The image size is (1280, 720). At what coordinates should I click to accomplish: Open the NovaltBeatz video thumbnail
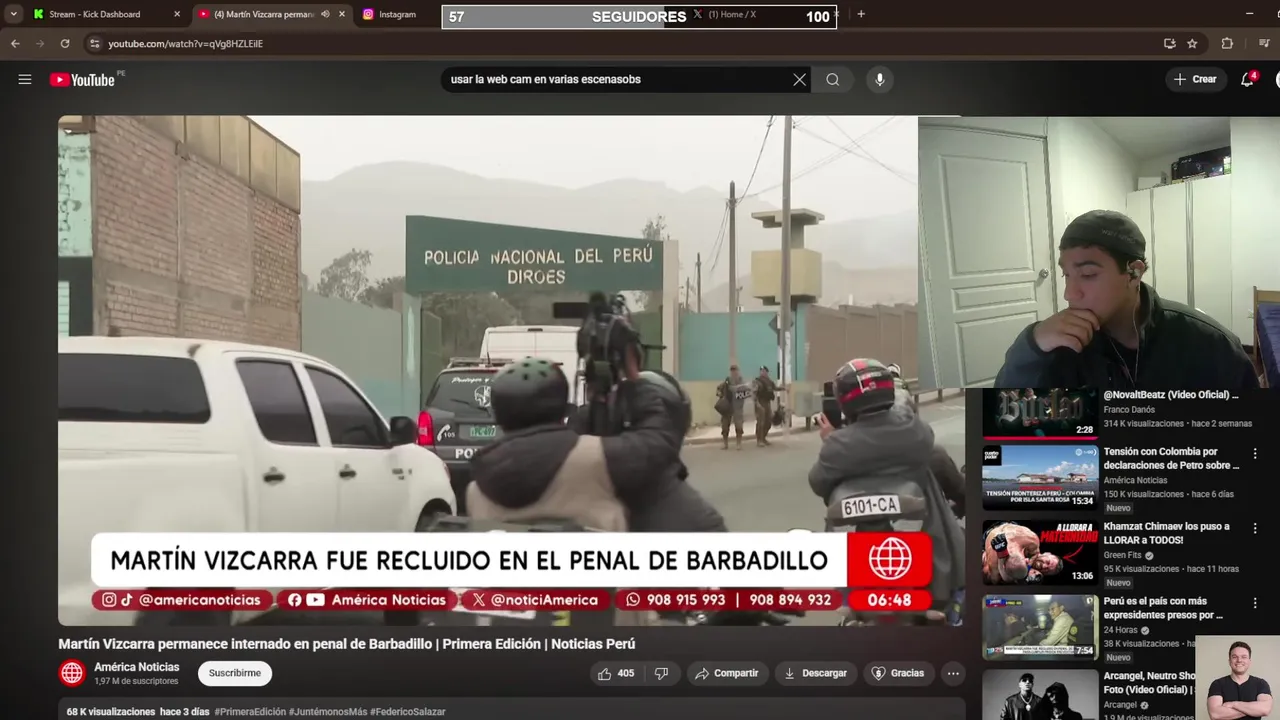tap(1040, 413)
